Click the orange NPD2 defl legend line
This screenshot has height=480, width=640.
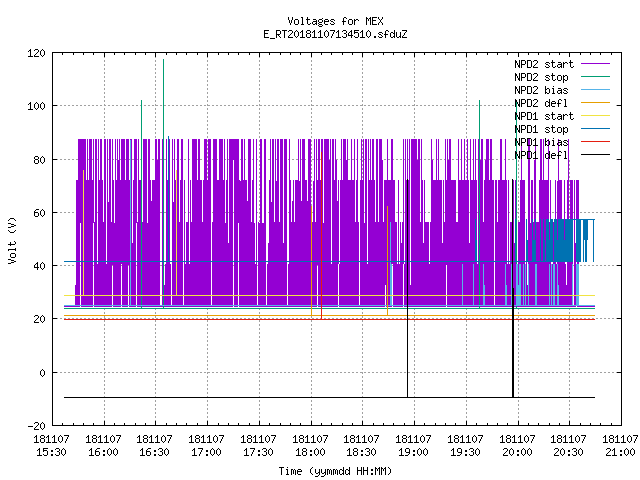click(x=595, y=103)
